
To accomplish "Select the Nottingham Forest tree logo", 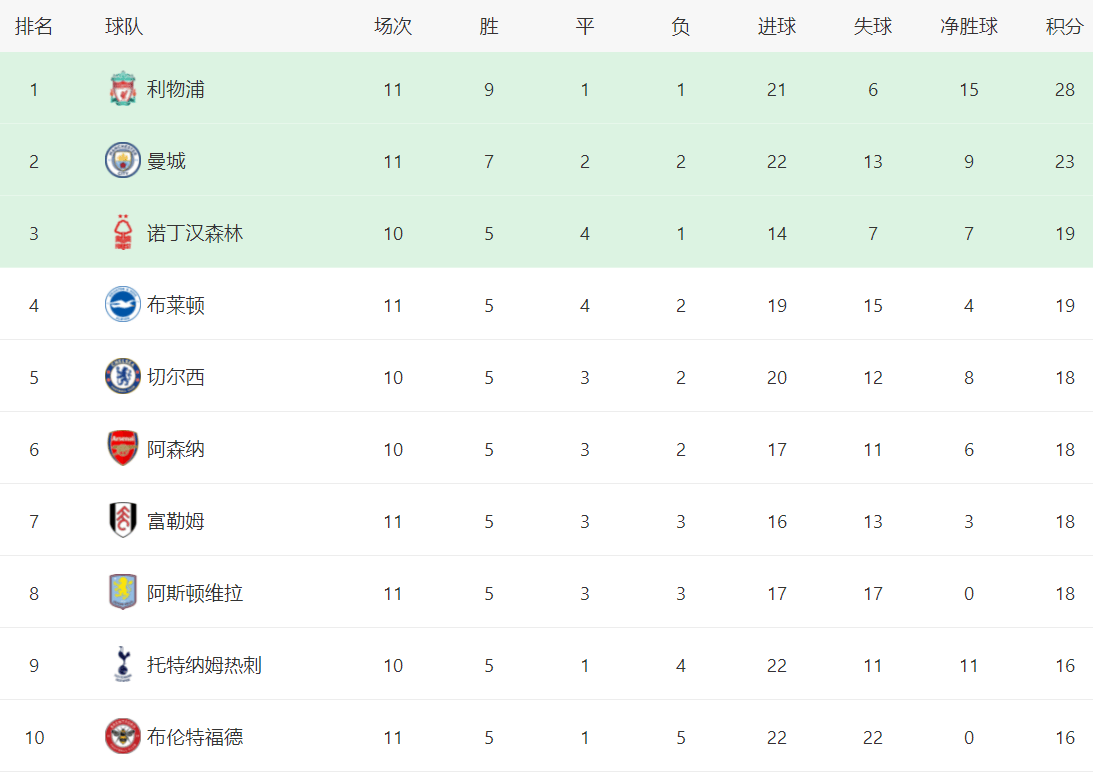I will point(123,232).
